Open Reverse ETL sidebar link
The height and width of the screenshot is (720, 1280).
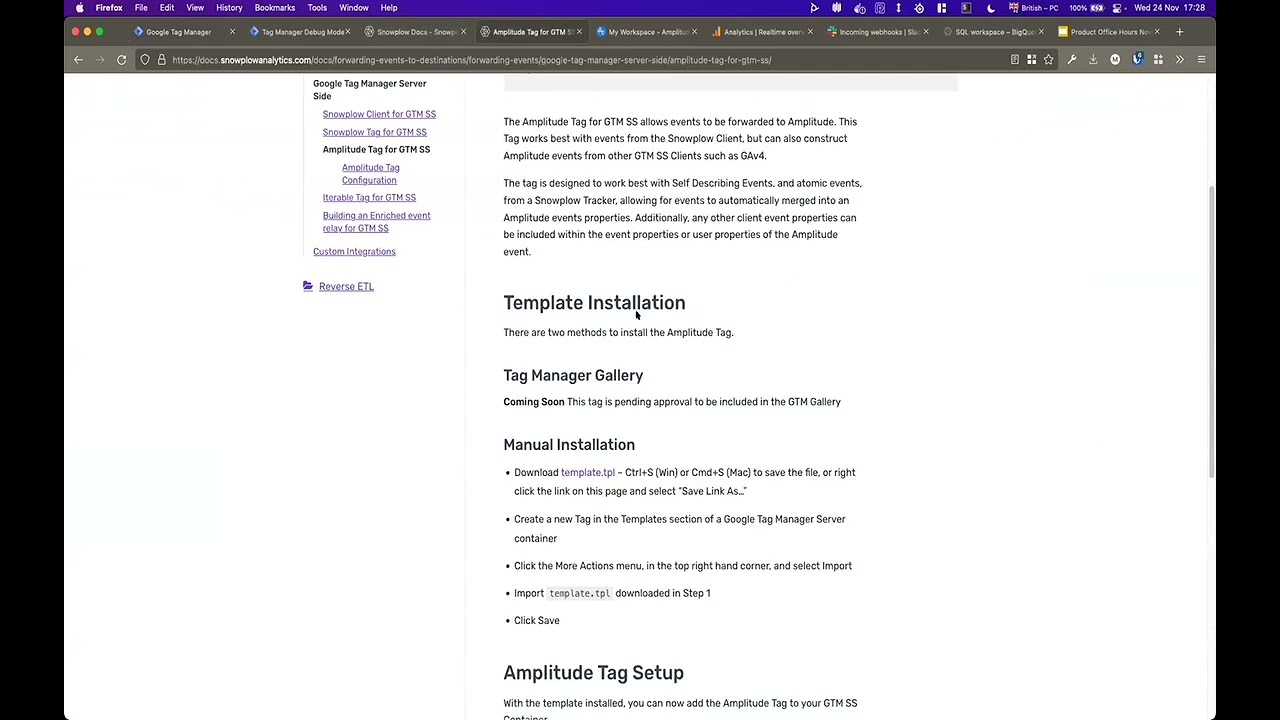(x=346, y=286)
